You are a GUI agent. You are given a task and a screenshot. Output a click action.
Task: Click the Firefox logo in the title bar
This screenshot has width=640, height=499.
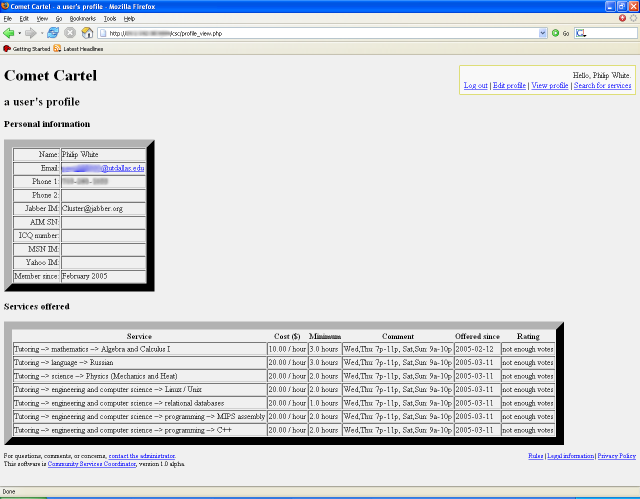click(5, 6)
